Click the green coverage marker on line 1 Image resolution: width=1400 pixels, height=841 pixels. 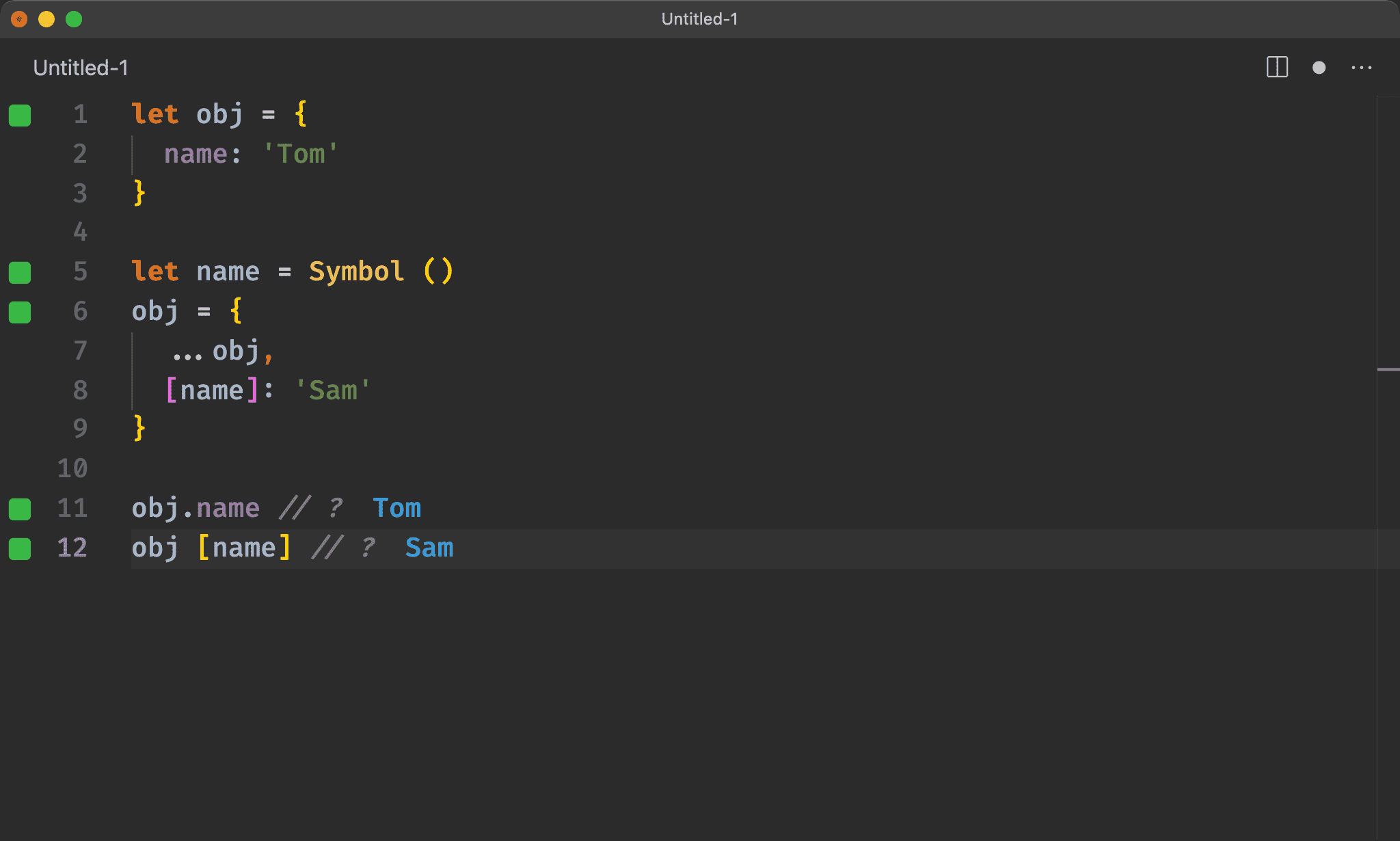tap(20, 115)
